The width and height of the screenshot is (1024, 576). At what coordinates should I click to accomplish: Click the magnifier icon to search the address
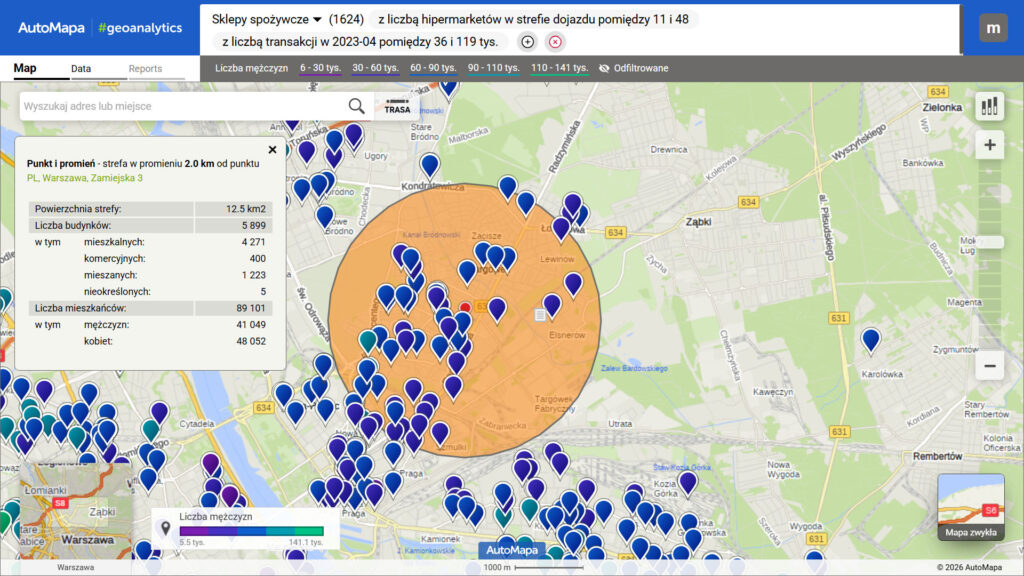click(x=356, y=104)
